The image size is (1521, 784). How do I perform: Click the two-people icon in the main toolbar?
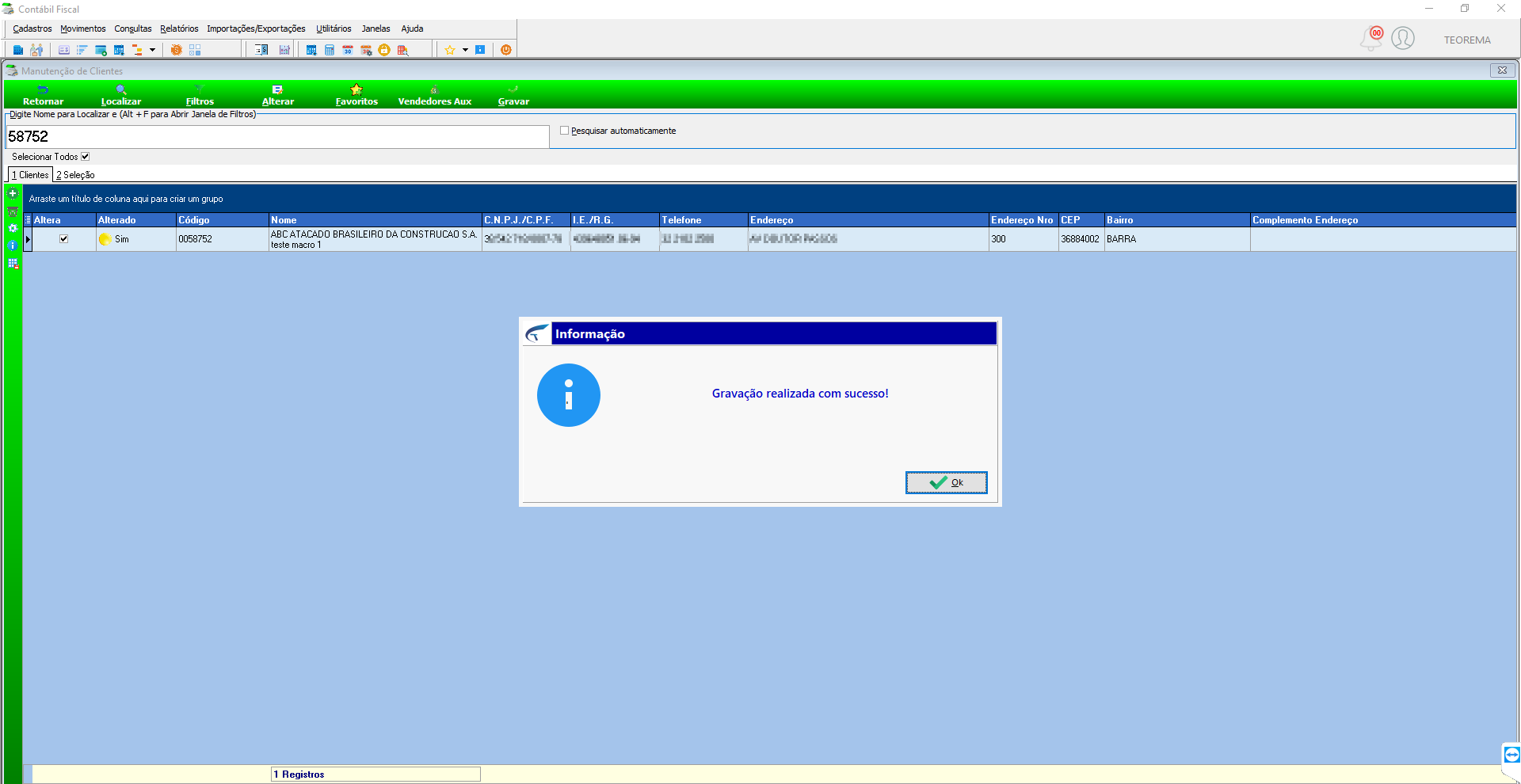tap(36, 50)
